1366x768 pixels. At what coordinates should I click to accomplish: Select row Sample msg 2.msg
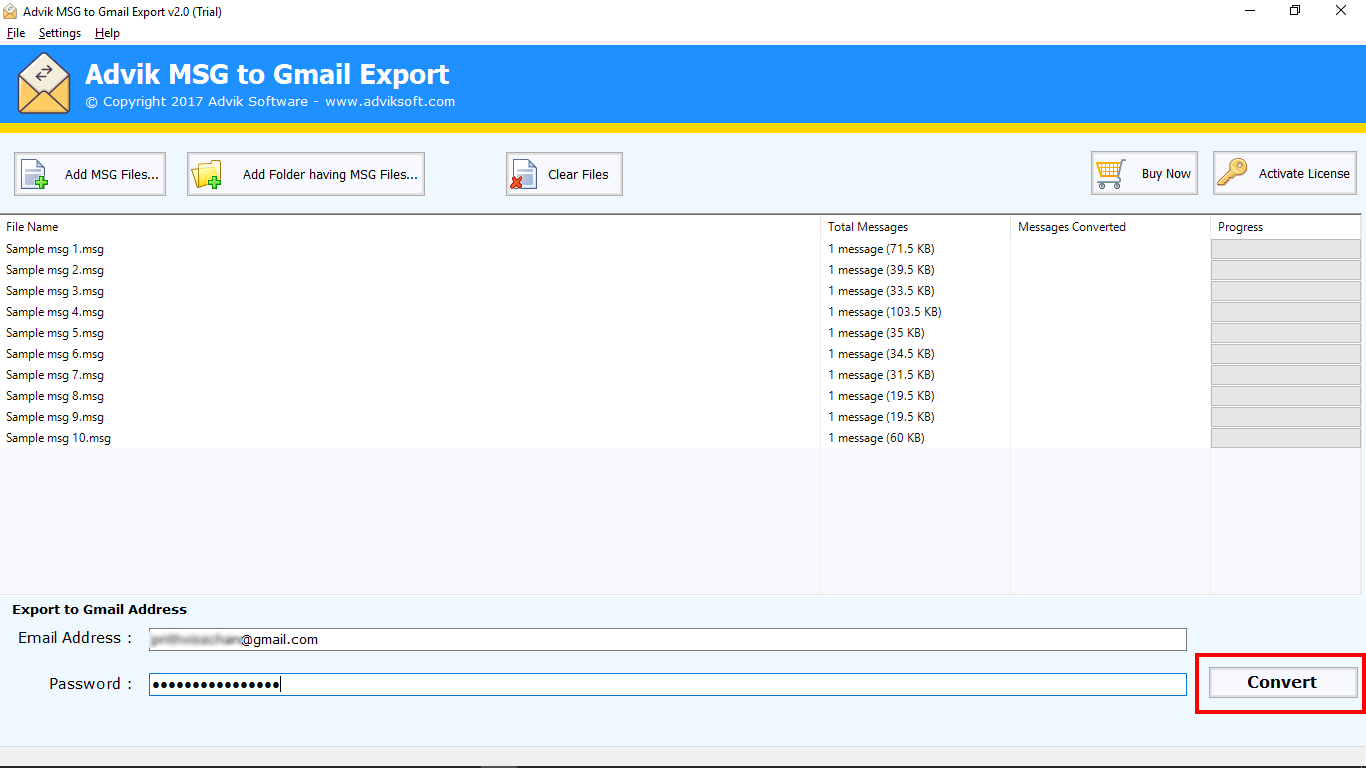coord(680,270)
